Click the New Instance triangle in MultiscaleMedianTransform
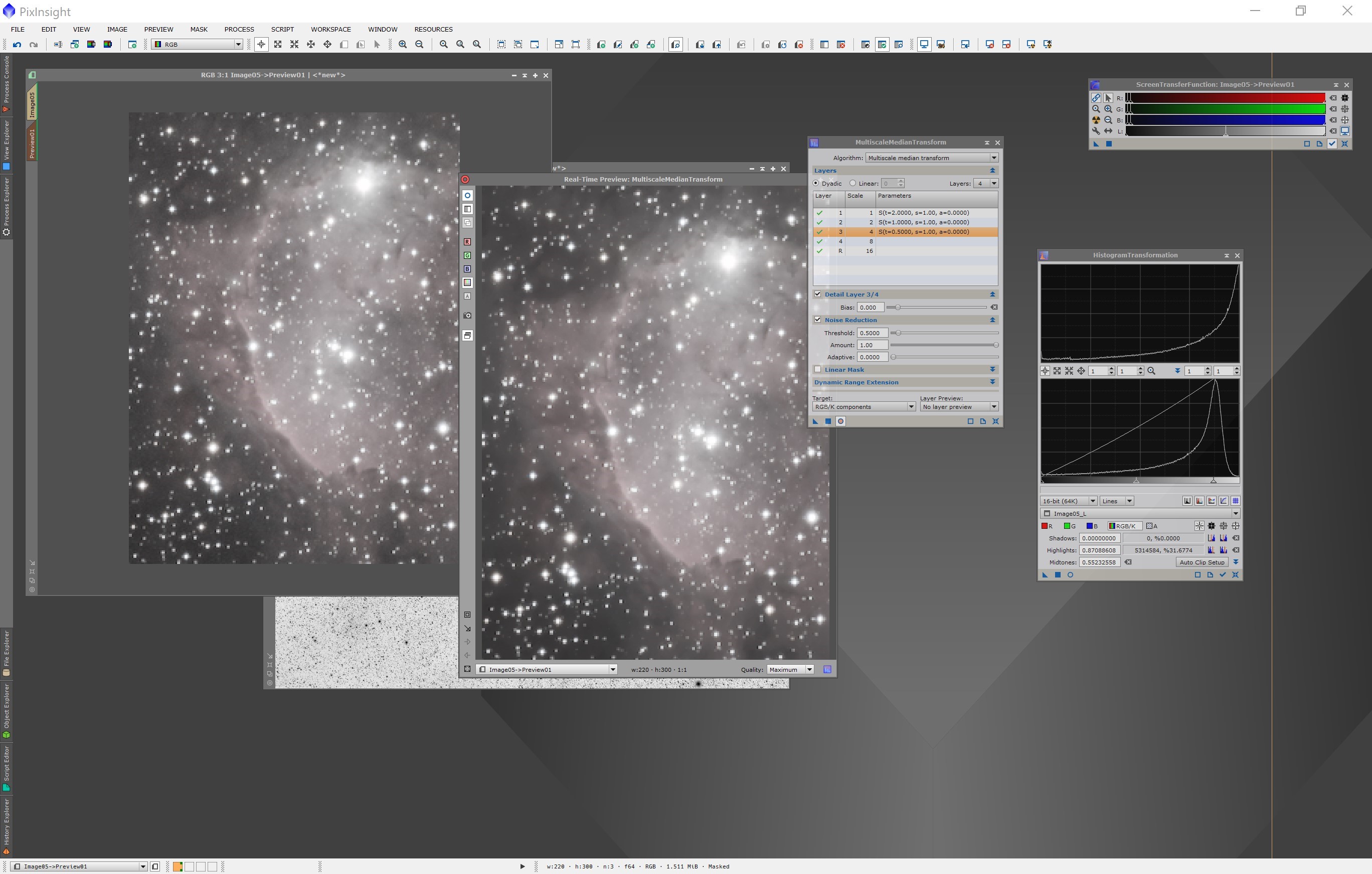Viewport: 1372px width, 874px height. [815, 421]
